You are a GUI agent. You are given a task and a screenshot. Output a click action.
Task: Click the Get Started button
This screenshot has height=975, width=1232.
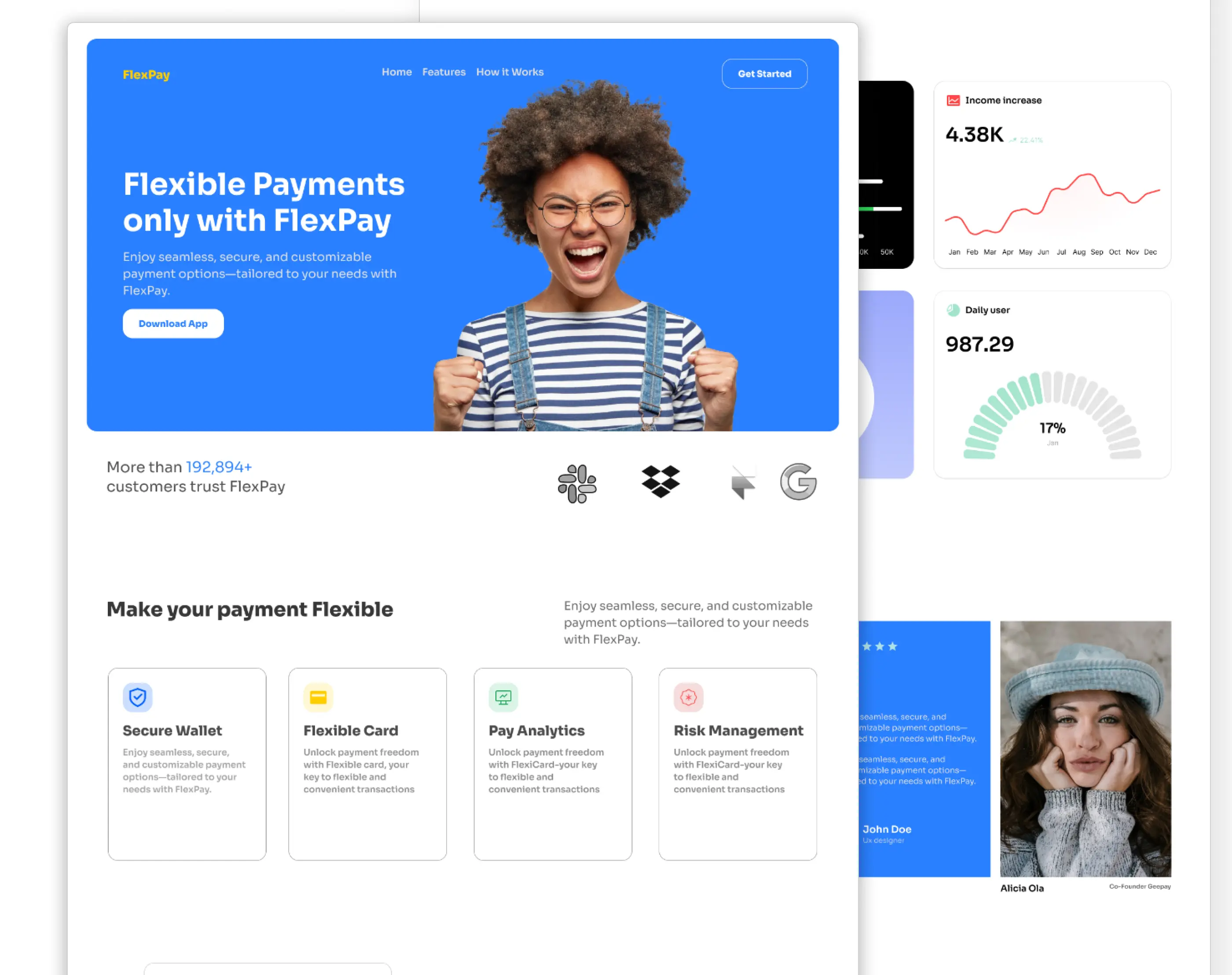(x=764, y=73)
